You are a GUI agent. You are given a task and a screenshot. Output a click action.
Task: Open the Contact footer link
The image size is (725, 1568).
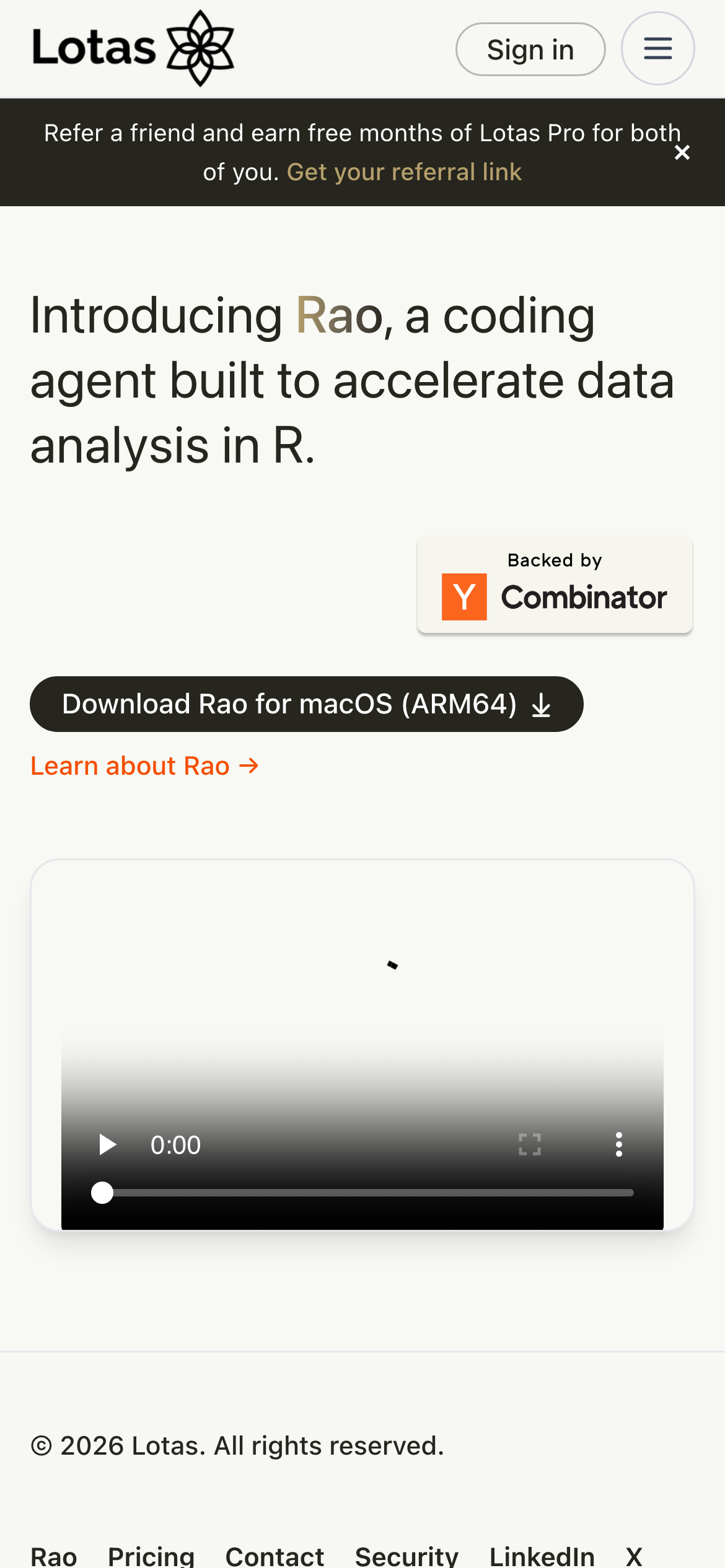(275, 1557)
